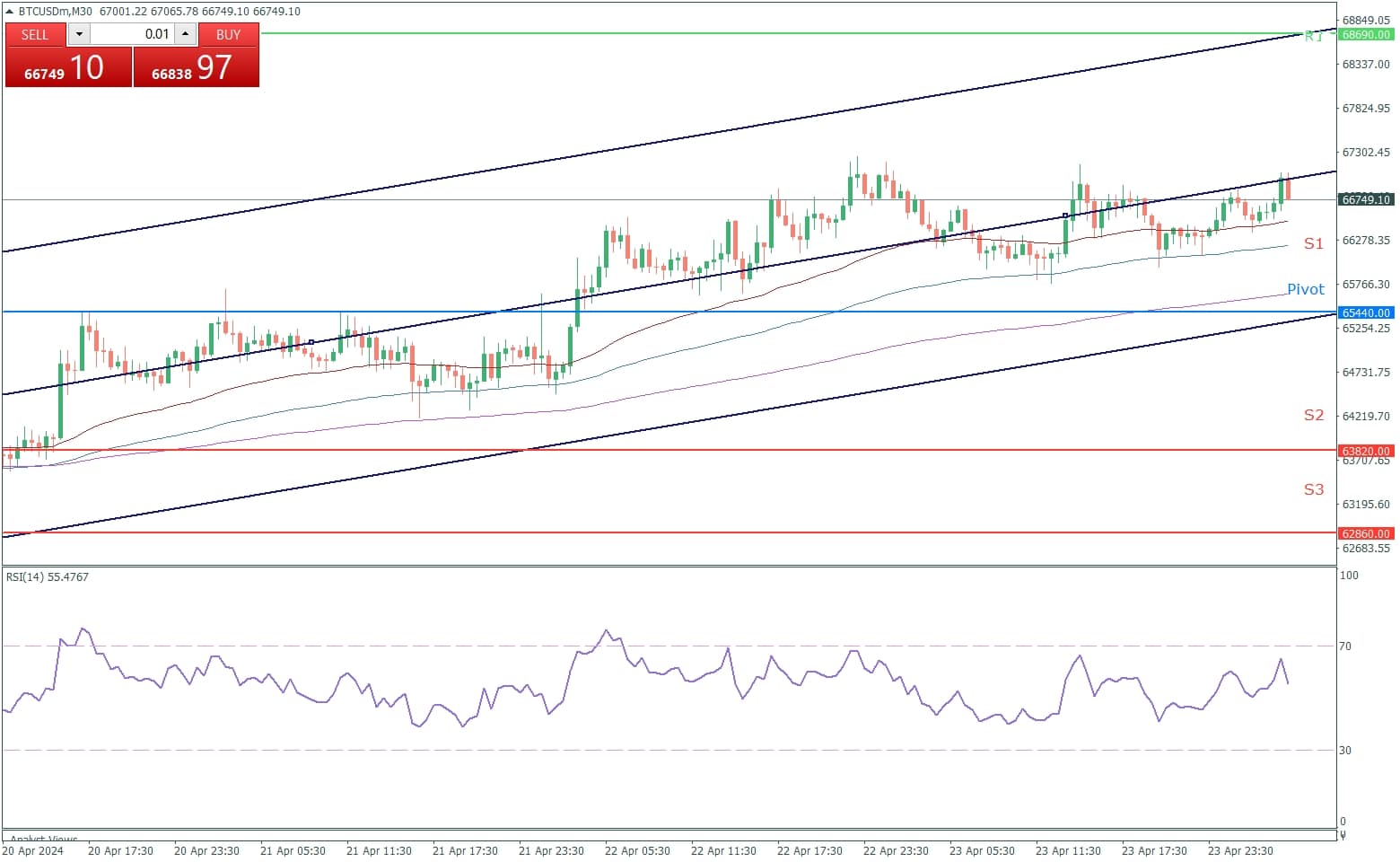Click the 22 Apr 17:30 time label
Image resolution: width=1400 pixels, height=862 pixels.
[x=809, y=850]
